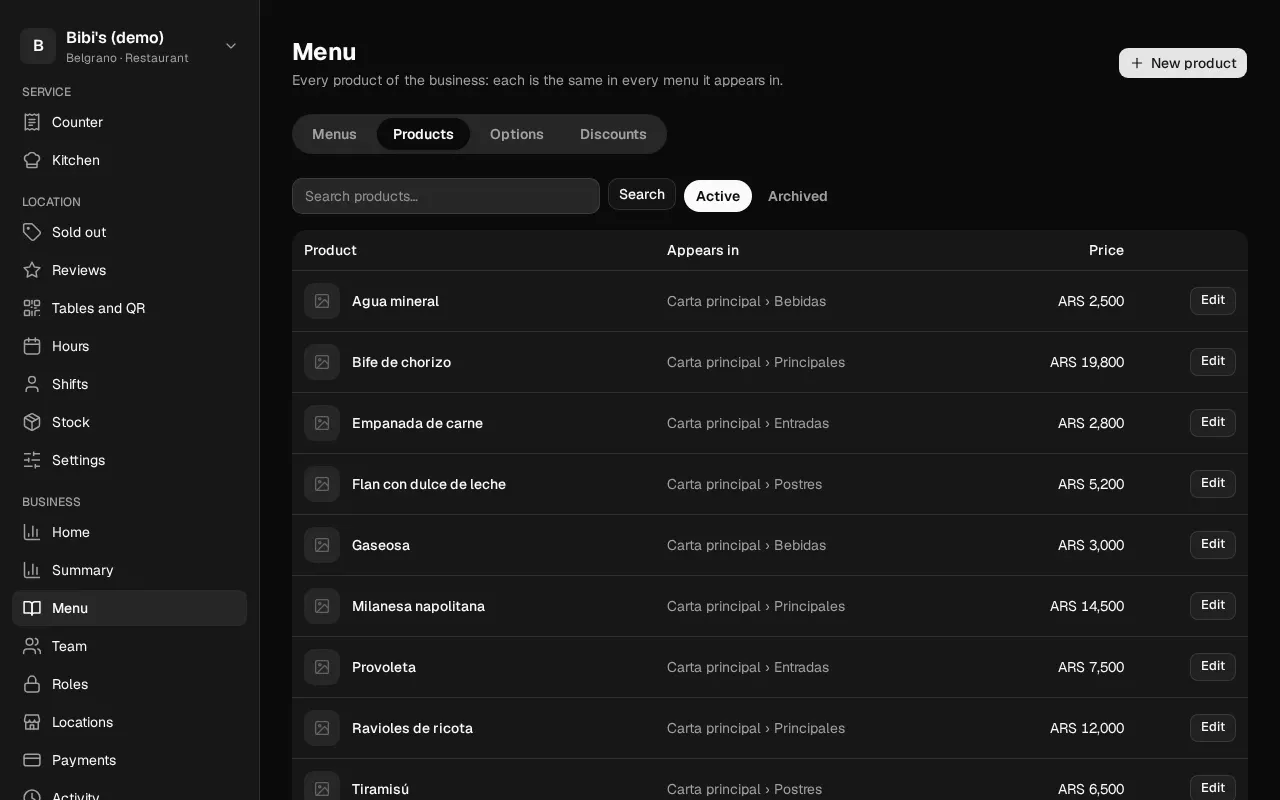Open the Tables and QR code icon
The height and width of the screenshot is (800, 1280).
point(32,308)
